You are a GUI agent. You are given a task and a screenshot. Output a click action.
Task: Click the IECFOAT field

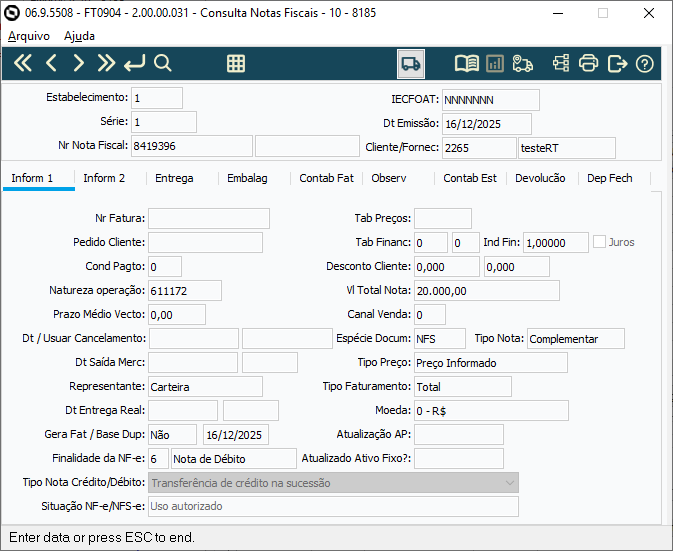click(491, 100)
